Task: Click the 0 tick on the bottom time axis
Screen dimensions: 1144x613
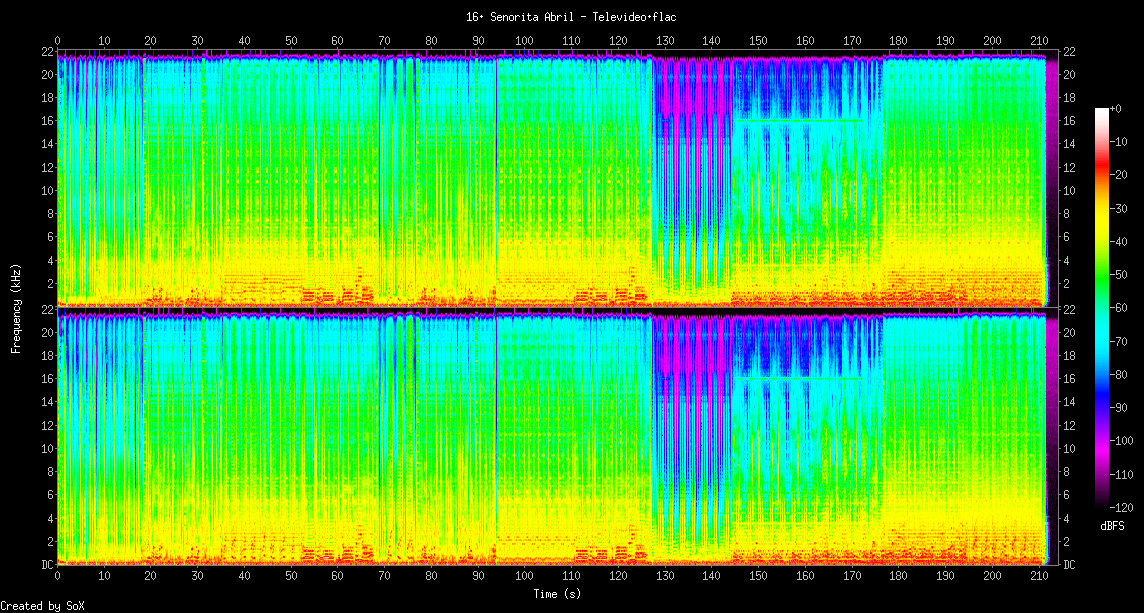Action: (58, 577)
